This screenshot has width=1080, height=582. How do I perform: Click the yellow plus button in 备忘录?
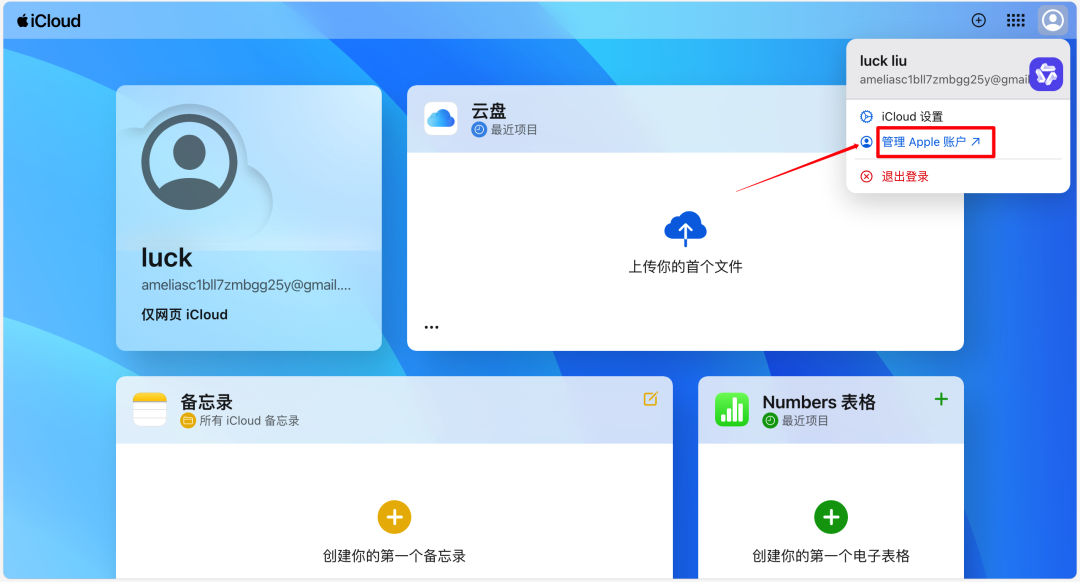395,517
